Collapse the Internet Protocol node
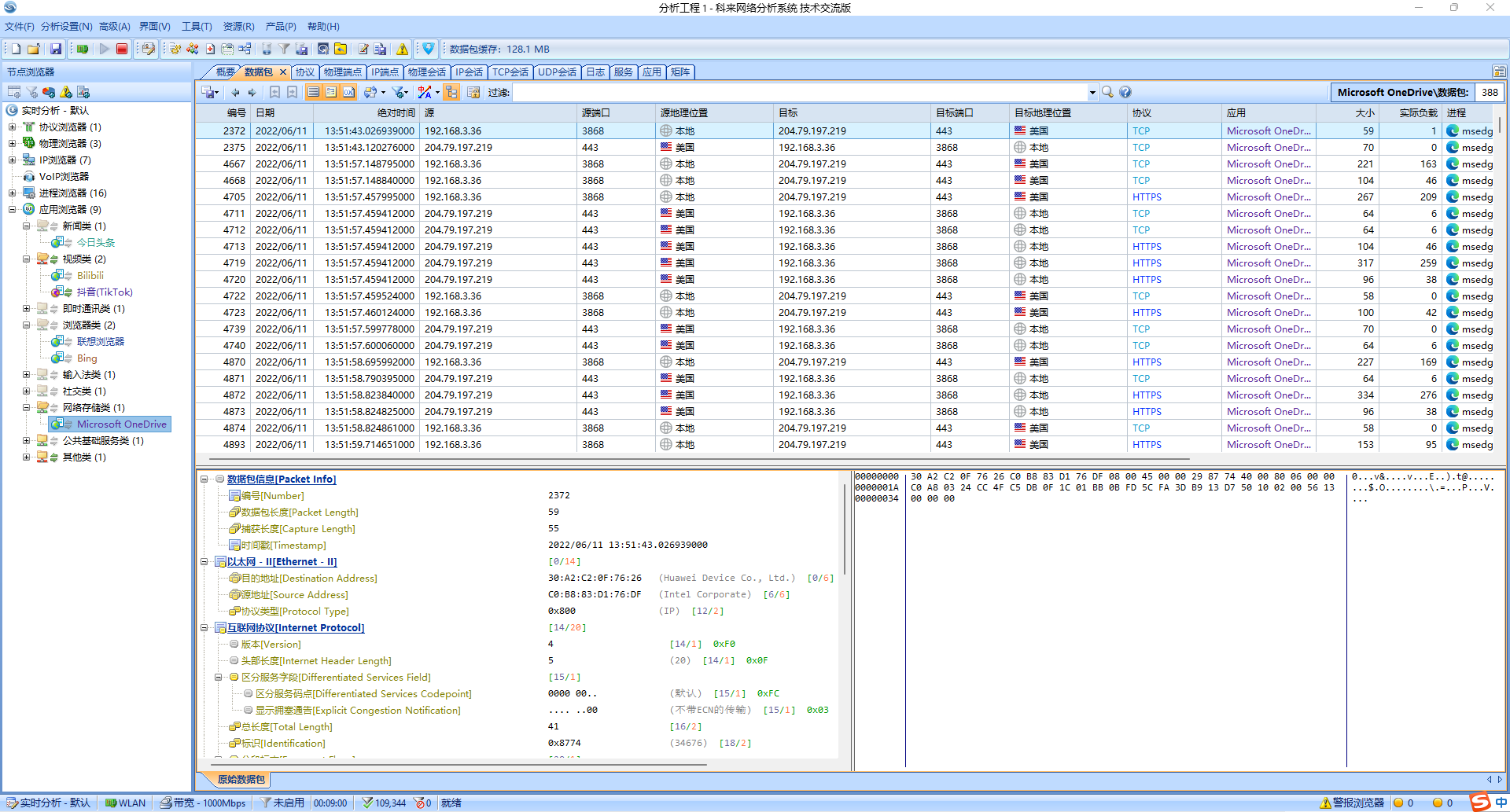This screenshot has height=812, width=1510. pyautogui.click(x=204, y=627)
